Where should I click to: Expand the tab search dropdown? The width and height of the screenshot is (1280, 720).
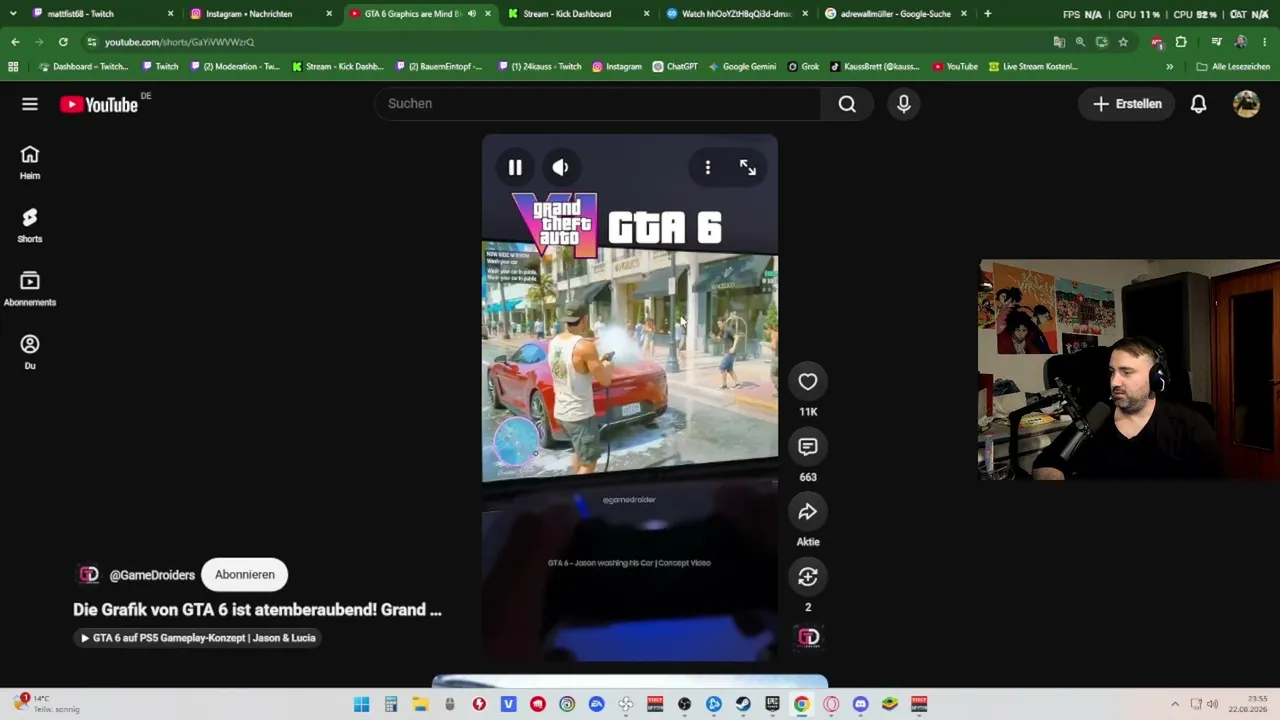click(12, 14)
